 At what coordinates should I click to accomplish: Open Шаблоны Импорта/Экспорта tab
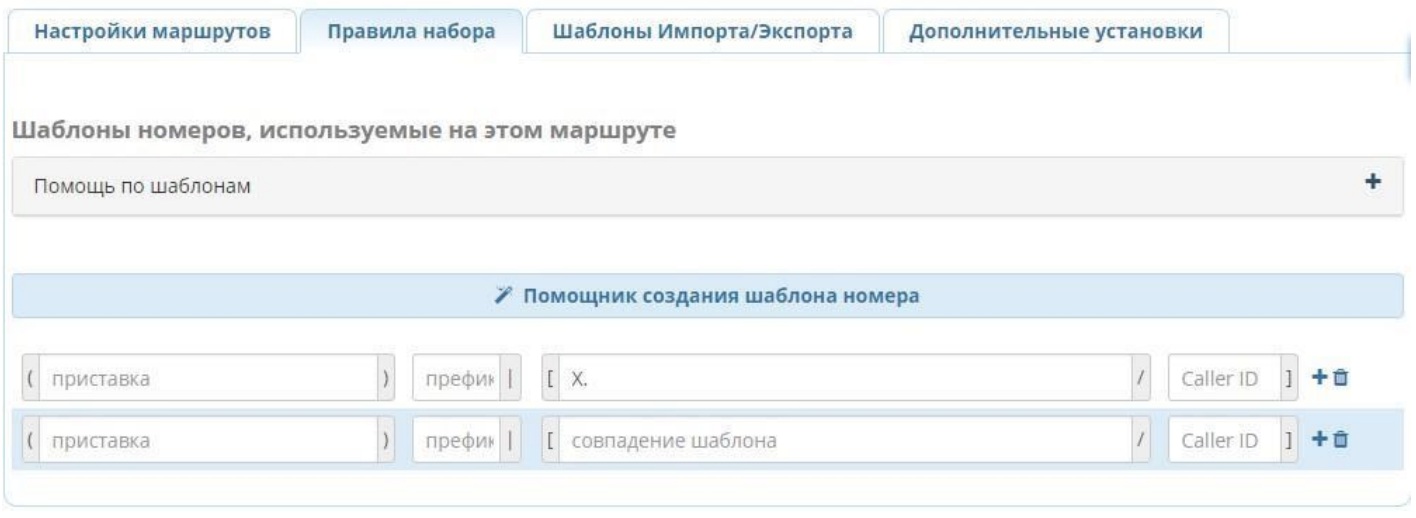coord(703,31)
